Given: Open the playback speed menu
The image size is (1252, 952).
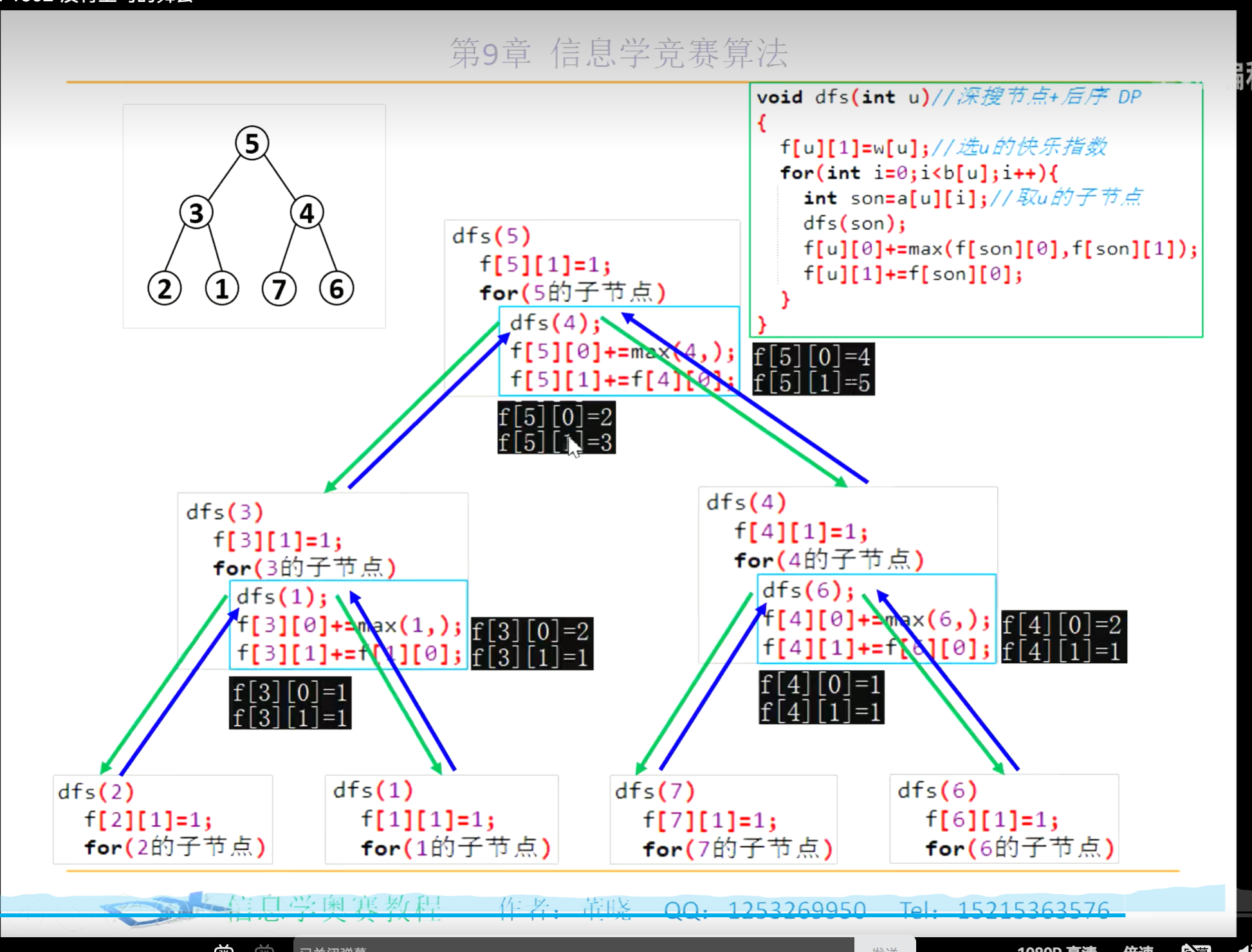Looking at the screenshot, I should pos(1137,949).
